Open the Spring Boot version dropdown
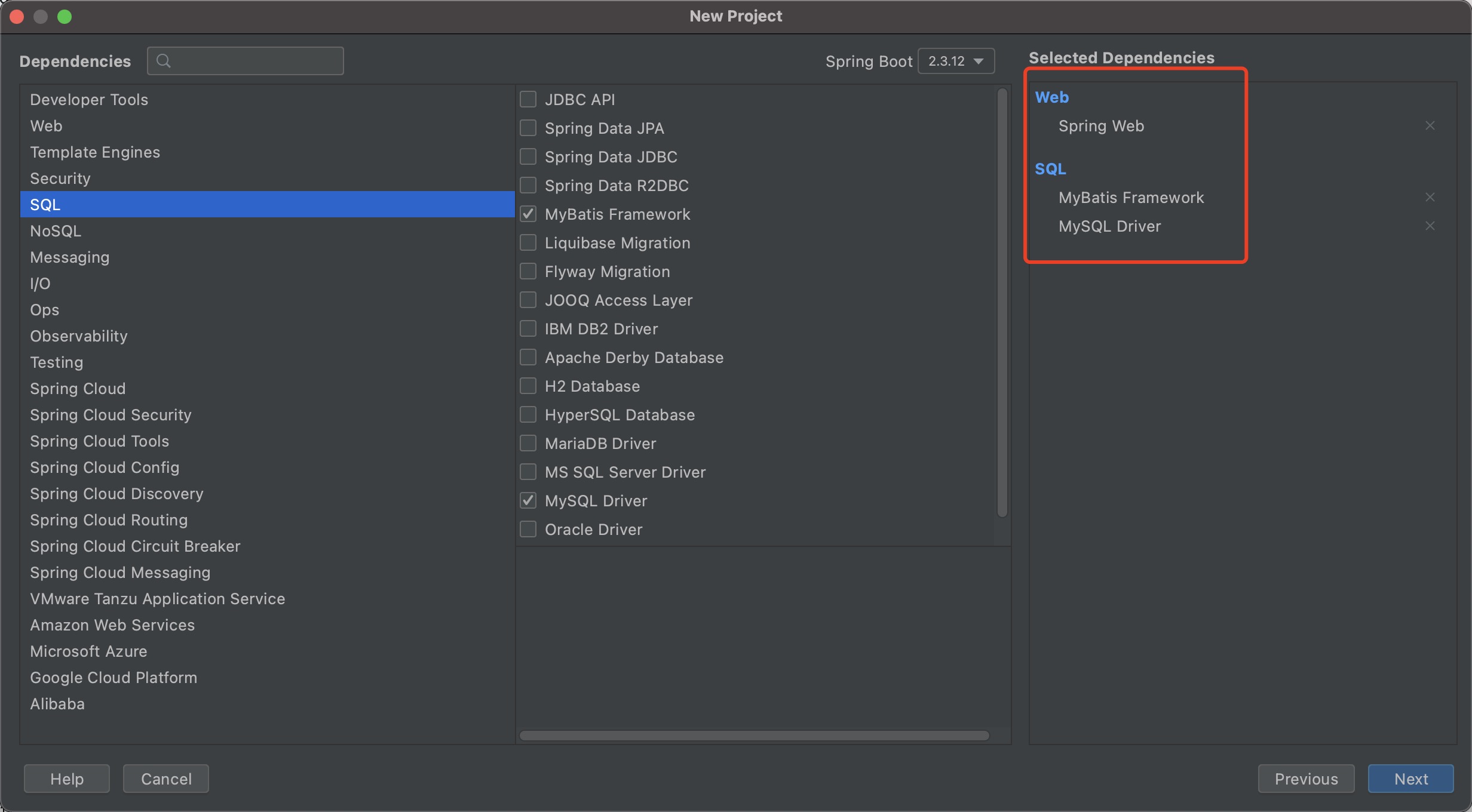Screen dimensions: 1472x812 [956, 61]
